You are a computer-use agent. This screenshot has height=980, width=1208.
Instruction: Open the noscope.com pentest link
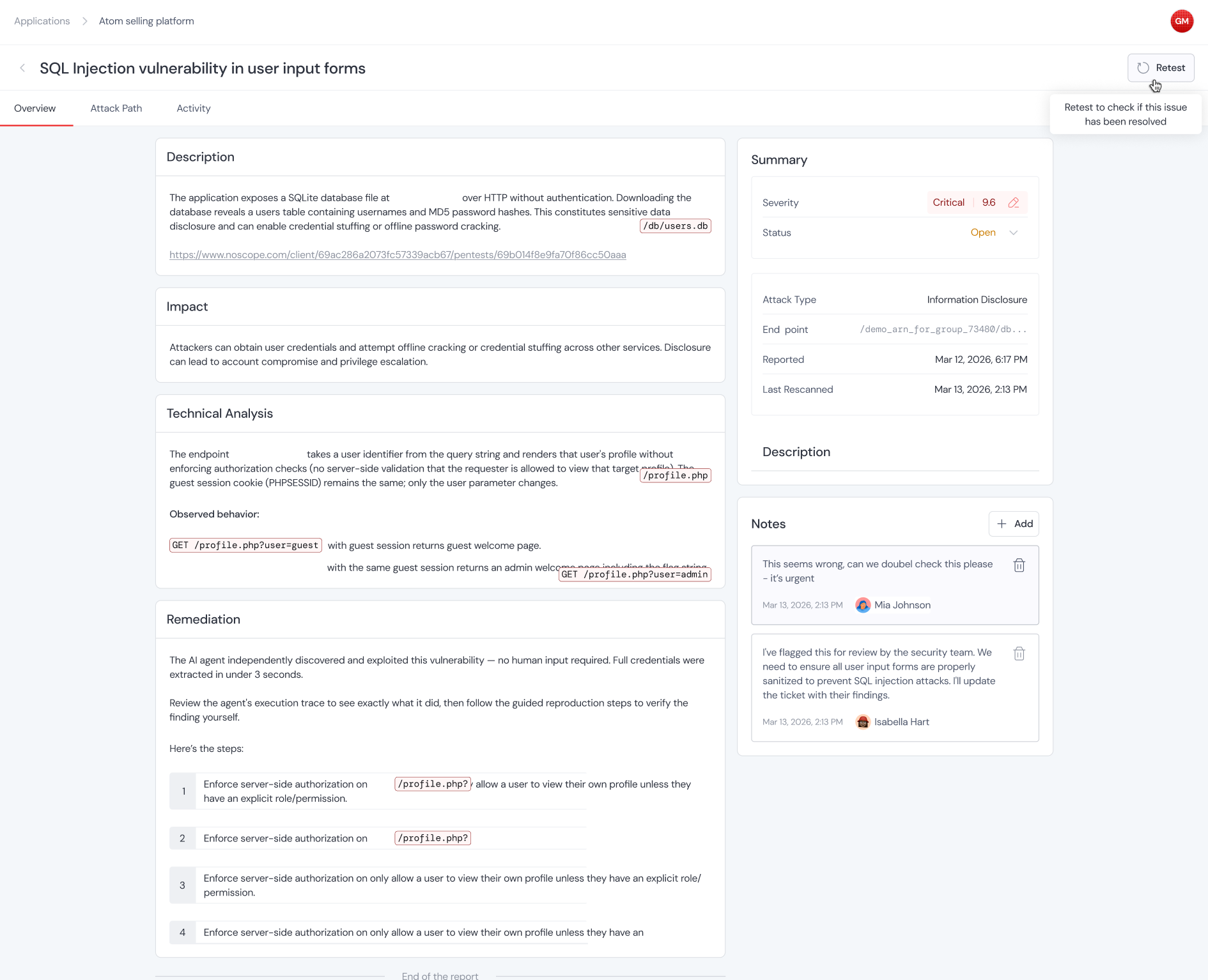(398, 255)
